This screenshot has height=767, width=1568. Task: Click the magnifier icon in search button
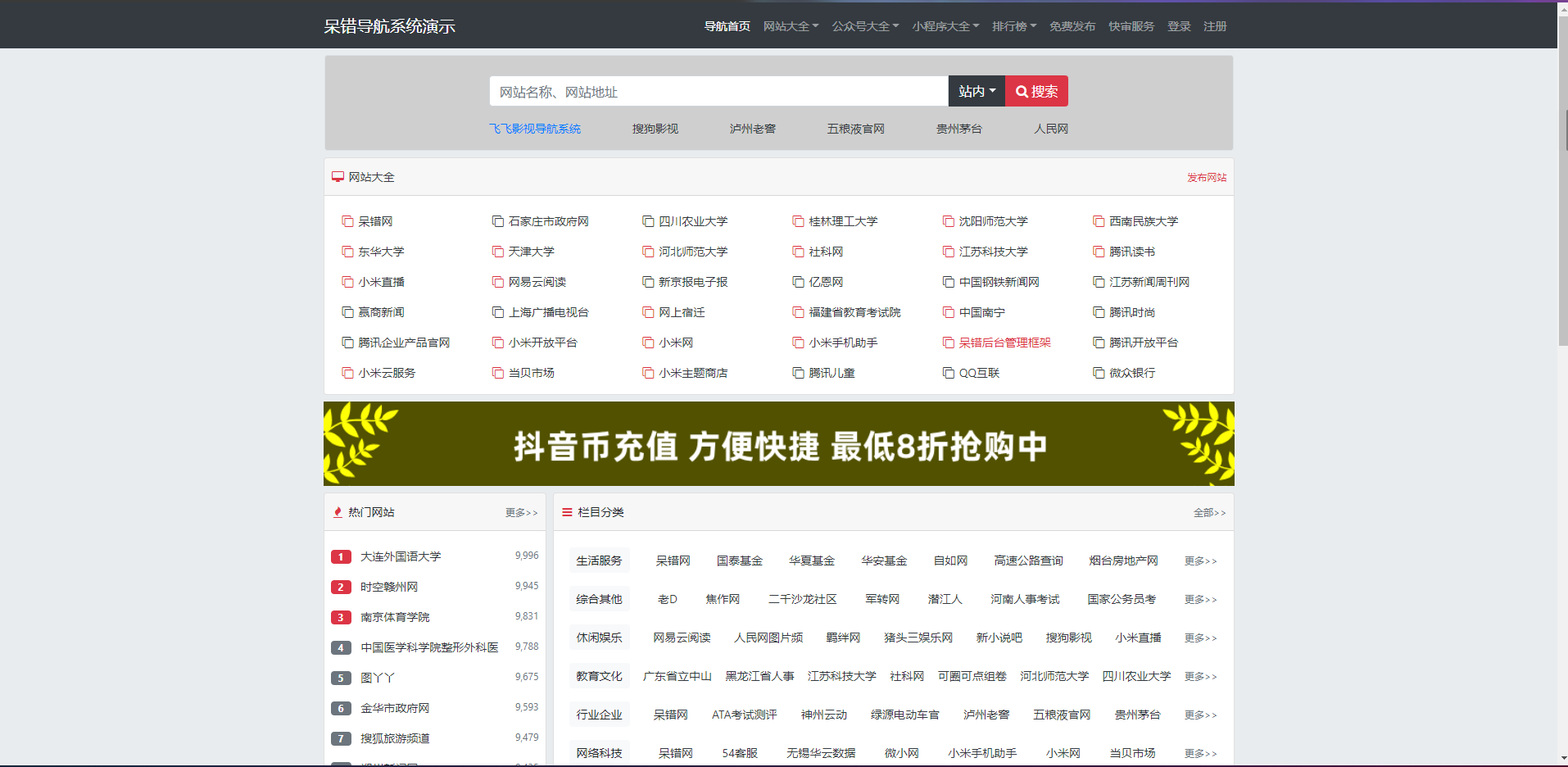(x=1022, y=92)
